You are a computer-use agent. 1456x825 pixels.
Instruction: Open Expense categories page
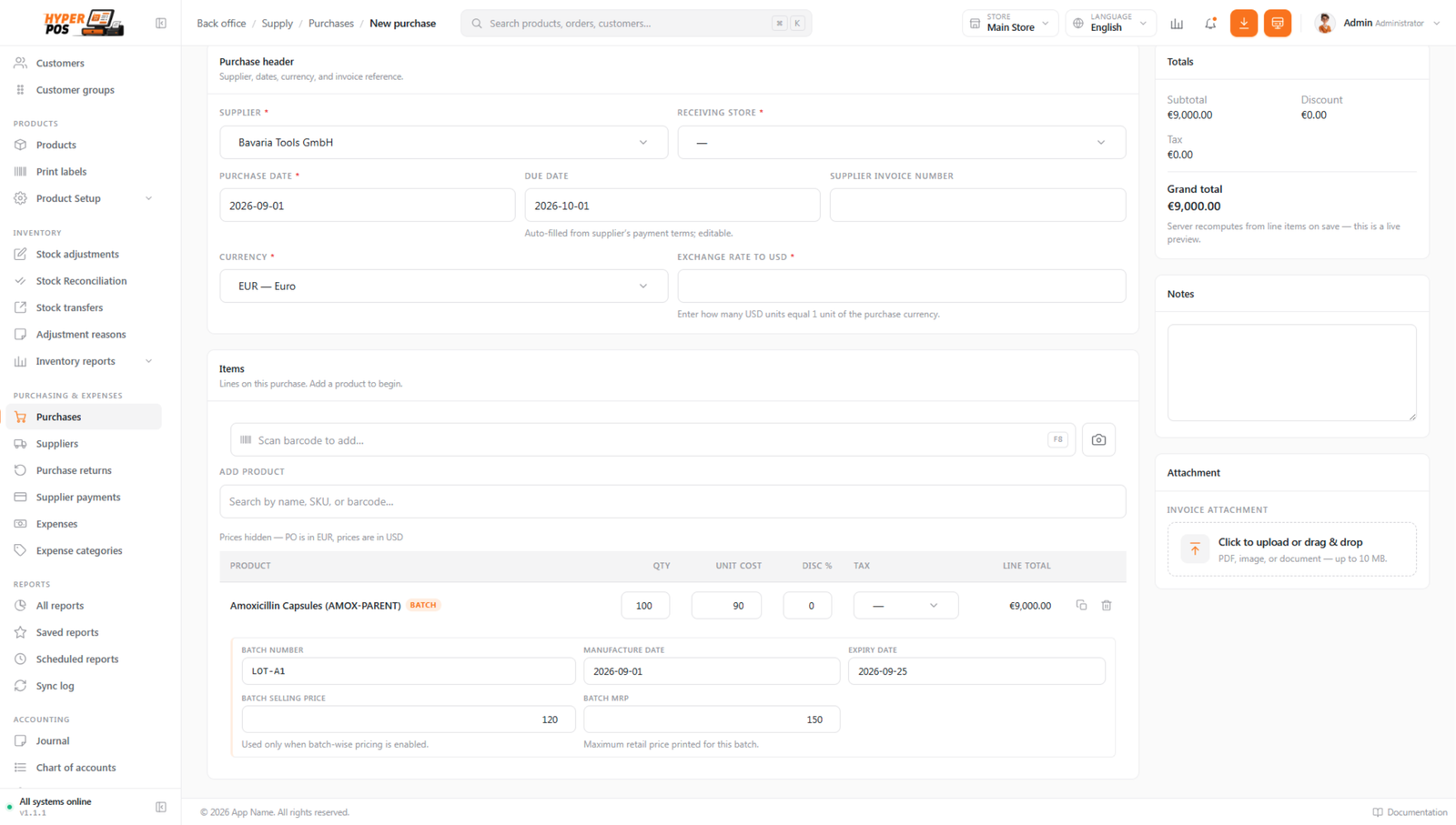(84, 550)
